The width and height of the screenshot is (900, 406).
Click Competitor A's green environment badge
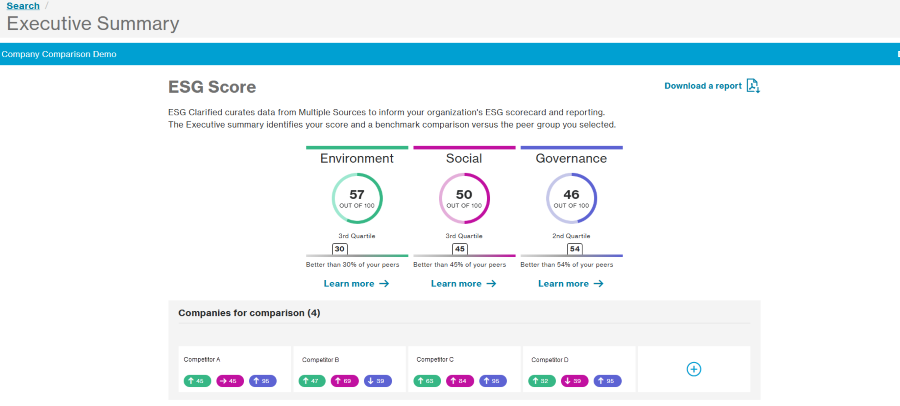click(197, 381)
